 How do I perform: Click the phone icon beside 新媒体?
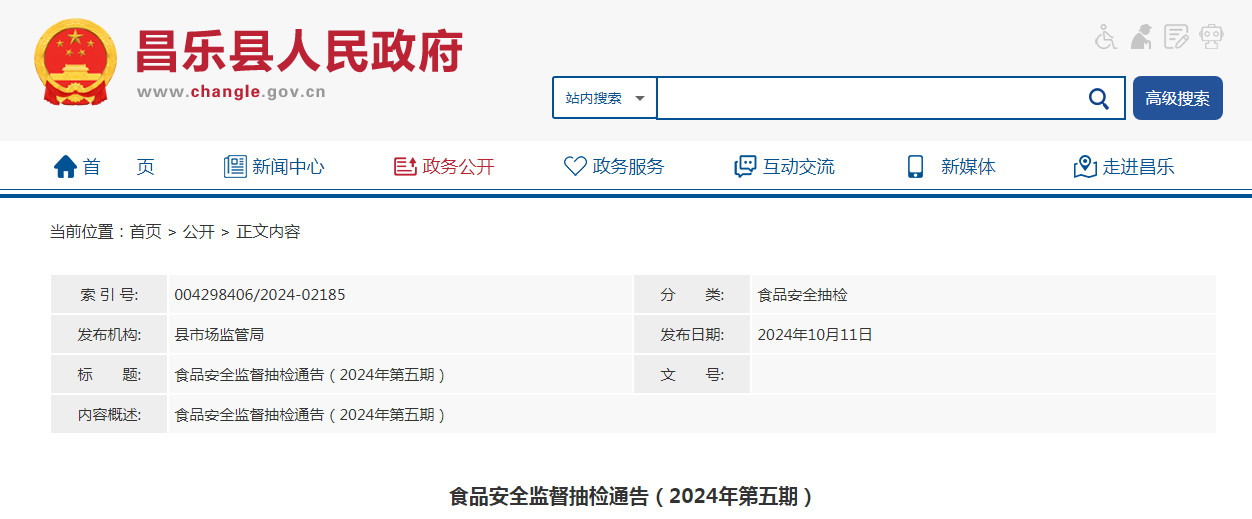pyautogui.click(x=915, y=167)
